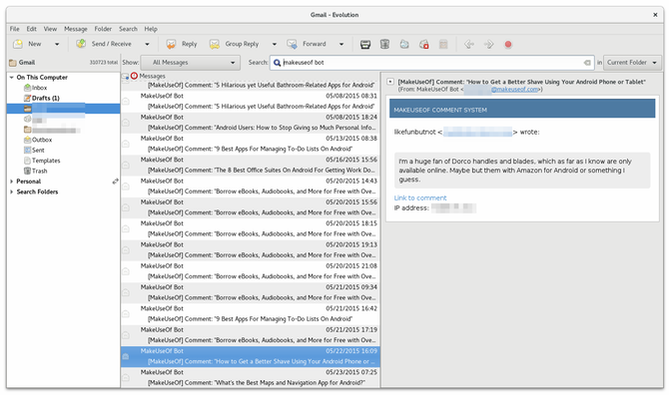Go to next message arrow

(489, 44)
